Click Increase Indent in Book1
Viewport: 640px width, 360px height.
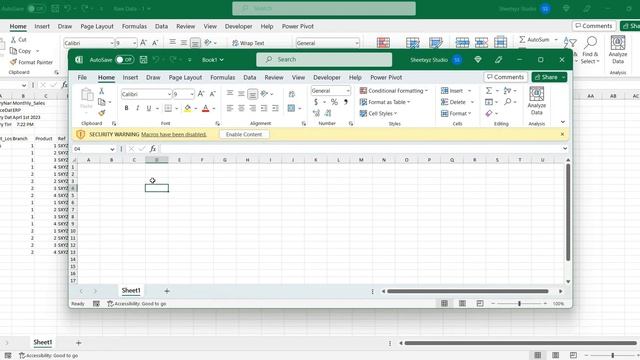(x=276, y=108)
